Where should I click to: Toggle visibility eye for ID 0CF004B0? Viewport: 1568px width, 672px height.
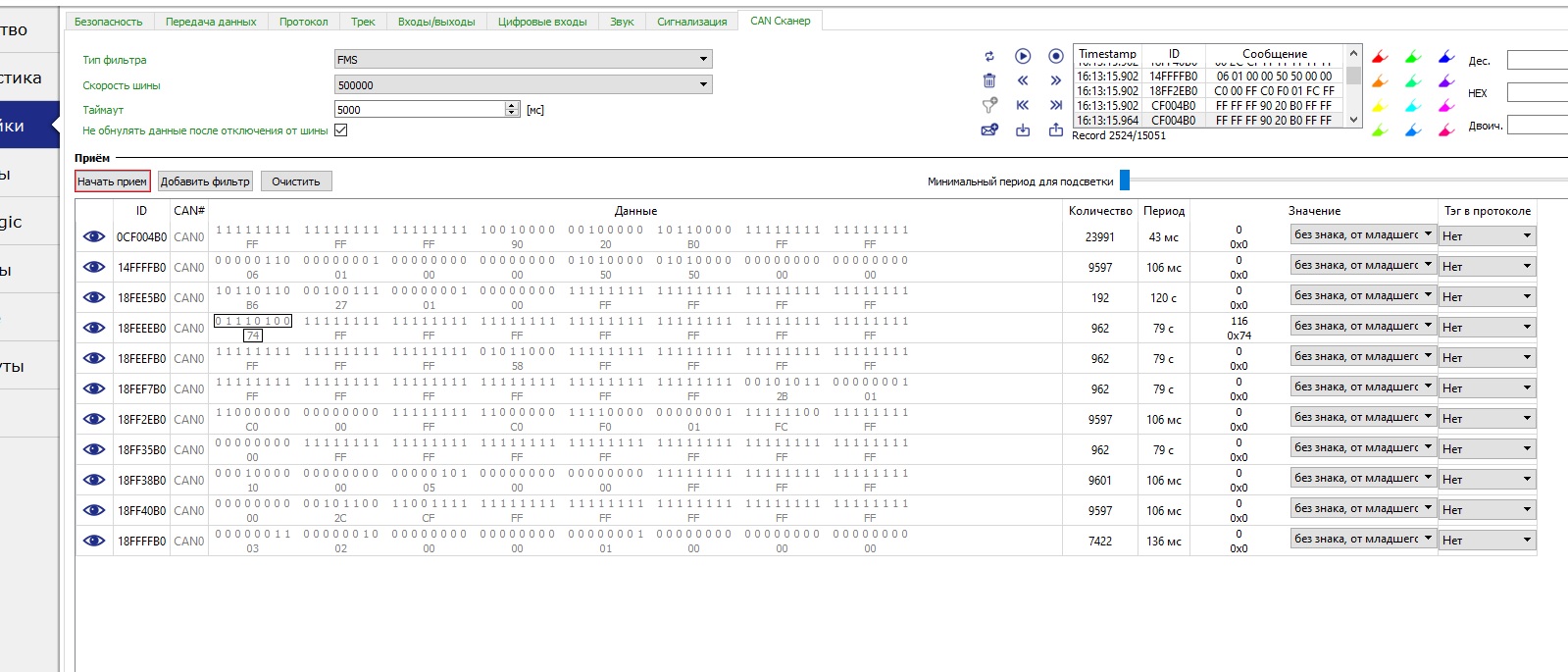point(94,236)
